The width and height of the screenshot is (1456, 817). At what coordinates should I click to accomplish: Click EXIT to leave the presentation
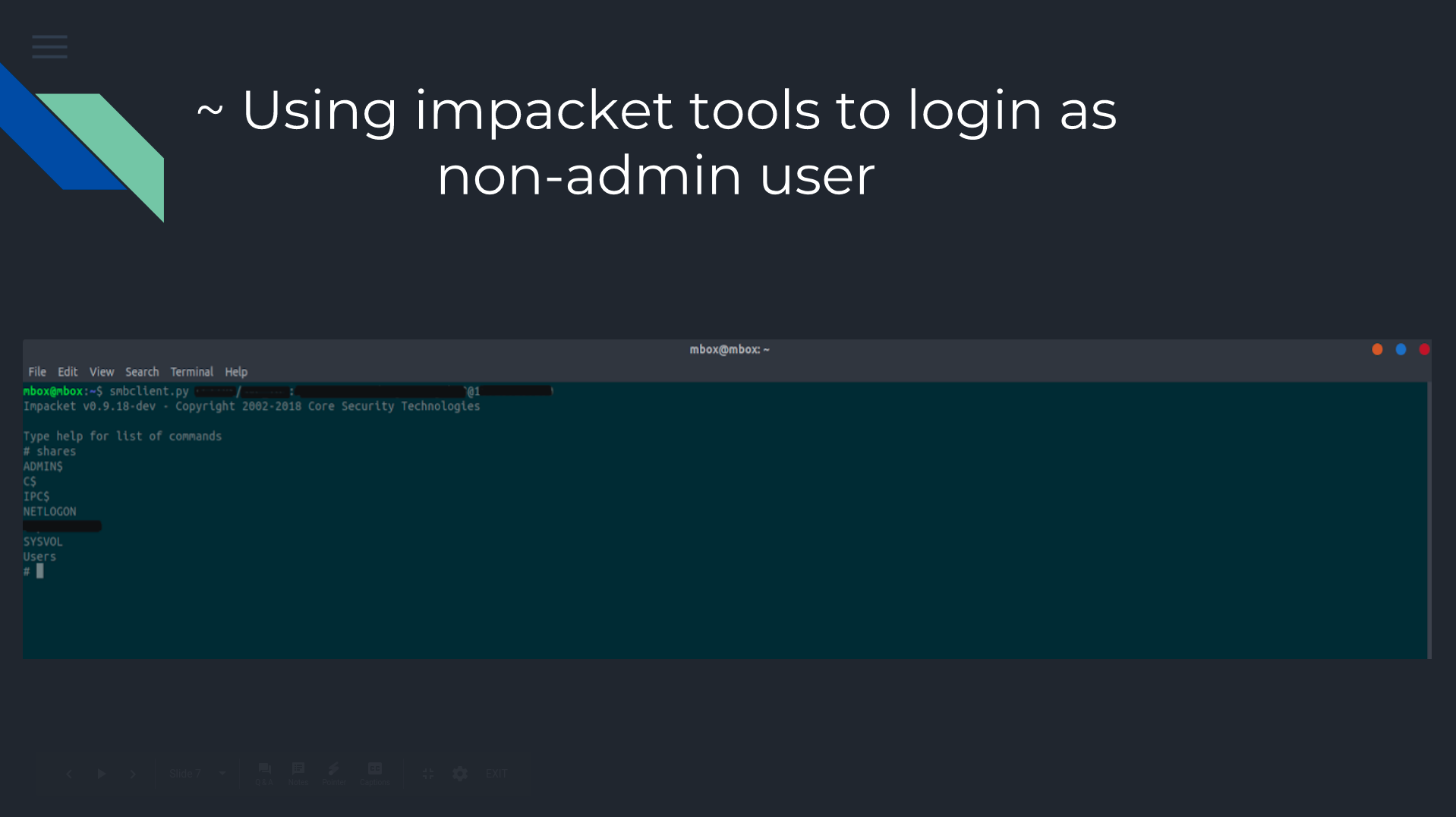[x=496, y=774]
